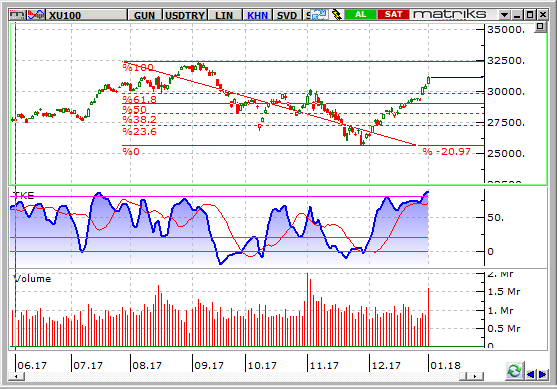Screen dimensions: 557x389
Task: Click the 07.17 date marker
Action: [88, 365]
